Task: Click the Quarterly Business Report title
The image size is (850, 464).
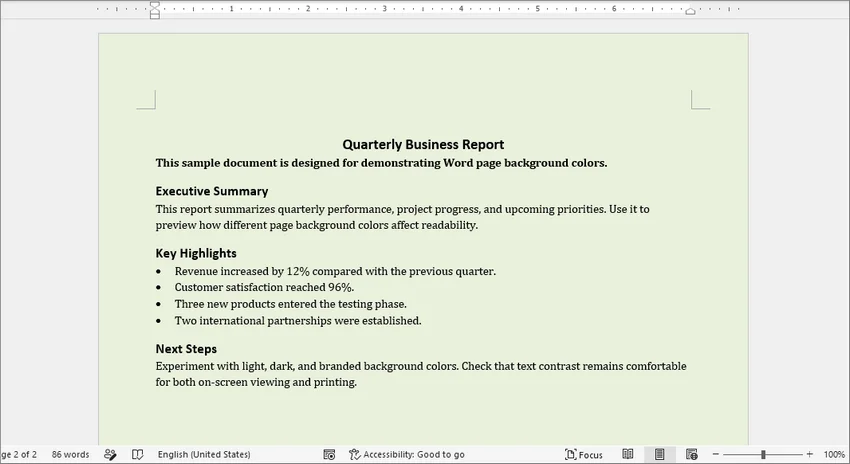Action: pyautogui.click(x=423, y=144)
